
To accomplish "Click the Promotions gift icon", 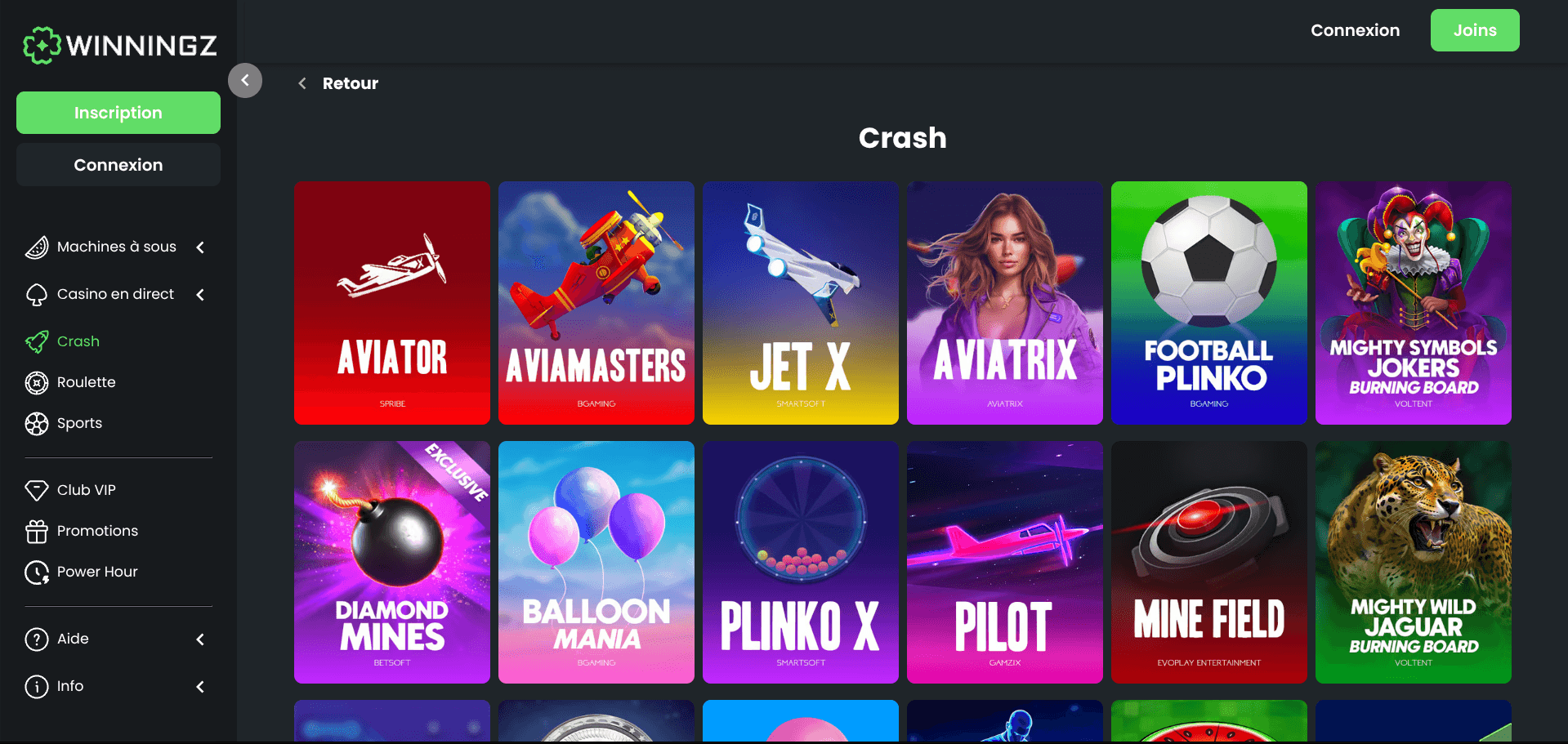I will click(37, 531).
